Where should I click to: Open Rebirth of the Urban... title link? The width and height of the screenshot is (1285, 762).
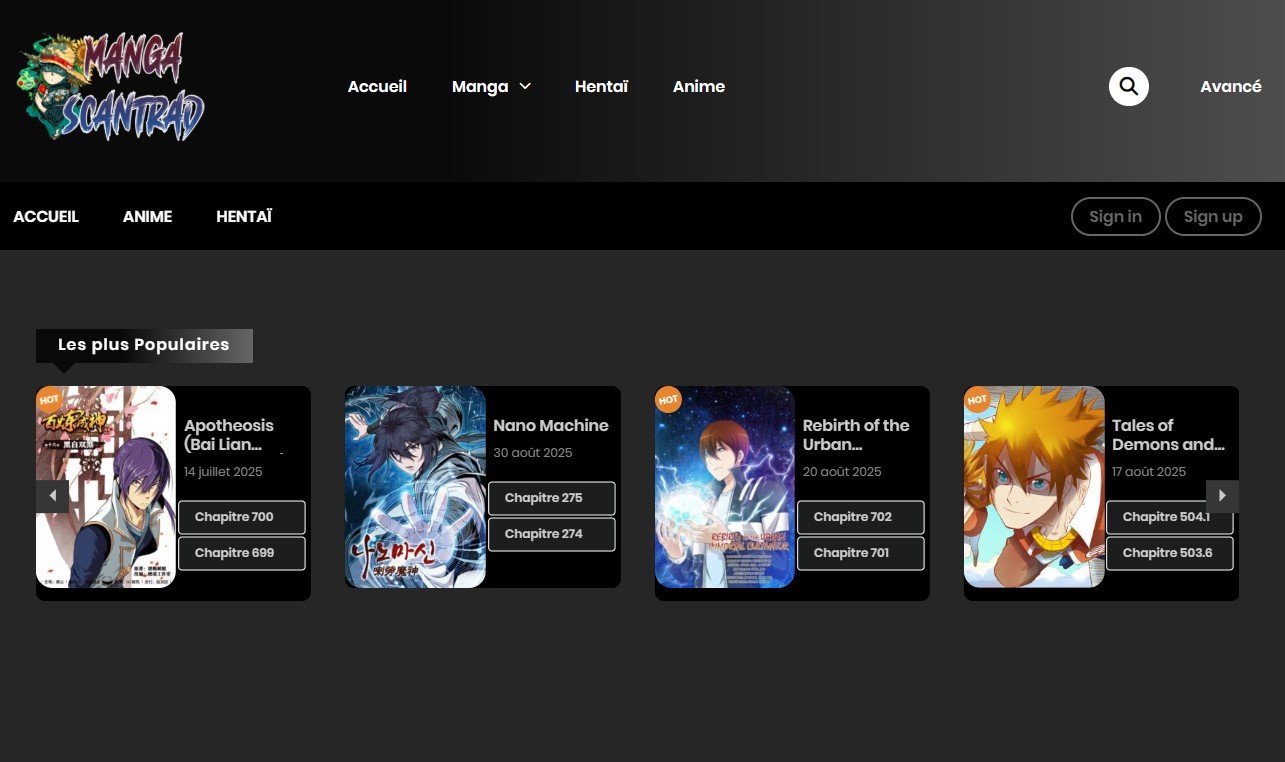(x=856, y=435)
